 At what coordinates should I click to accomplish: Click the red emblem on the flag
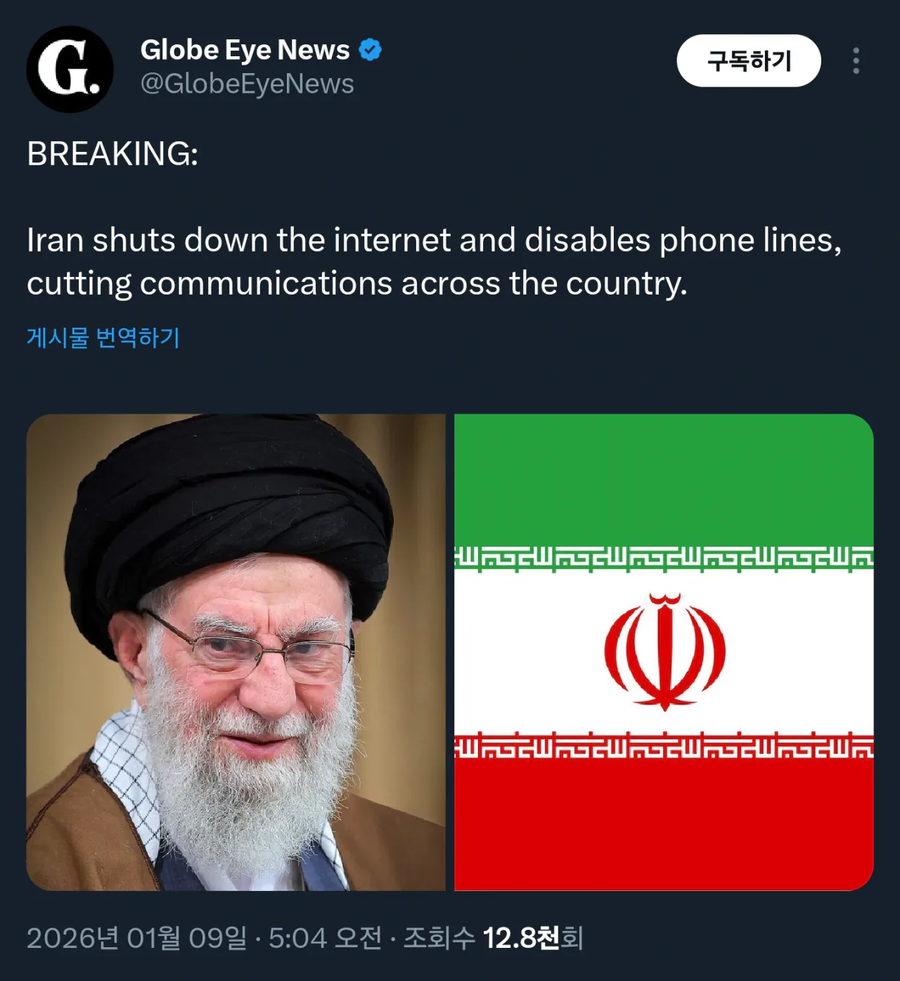point(664,652)
